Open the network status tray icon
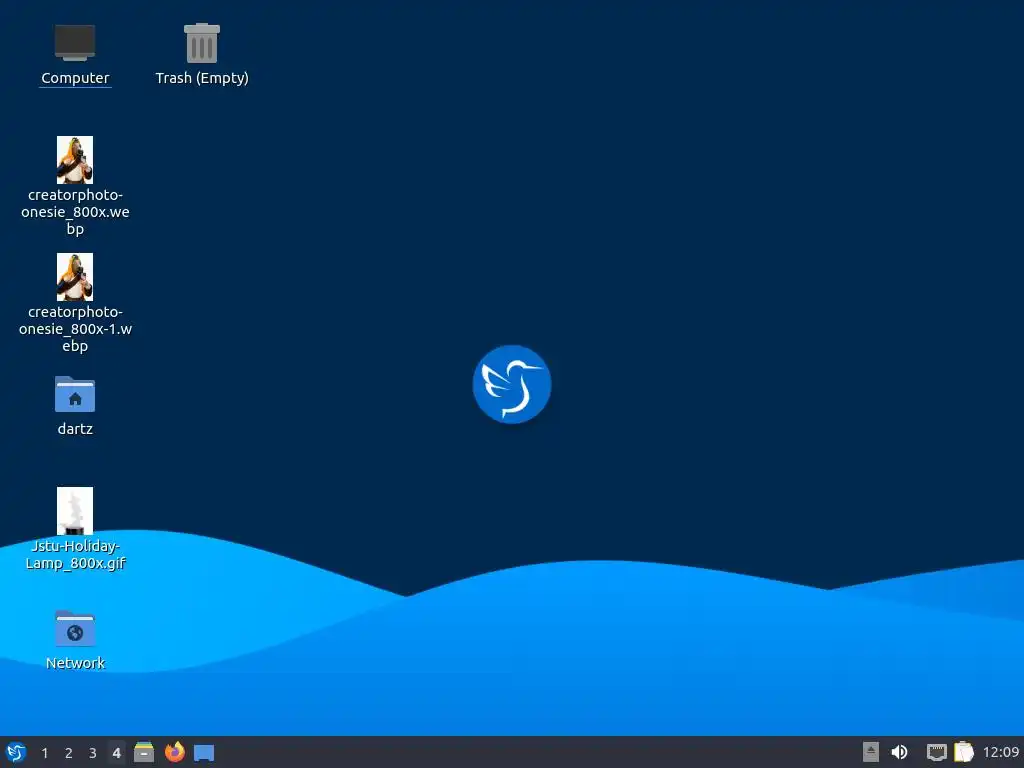The image size is (1024, 768). [x=936, y=752]
